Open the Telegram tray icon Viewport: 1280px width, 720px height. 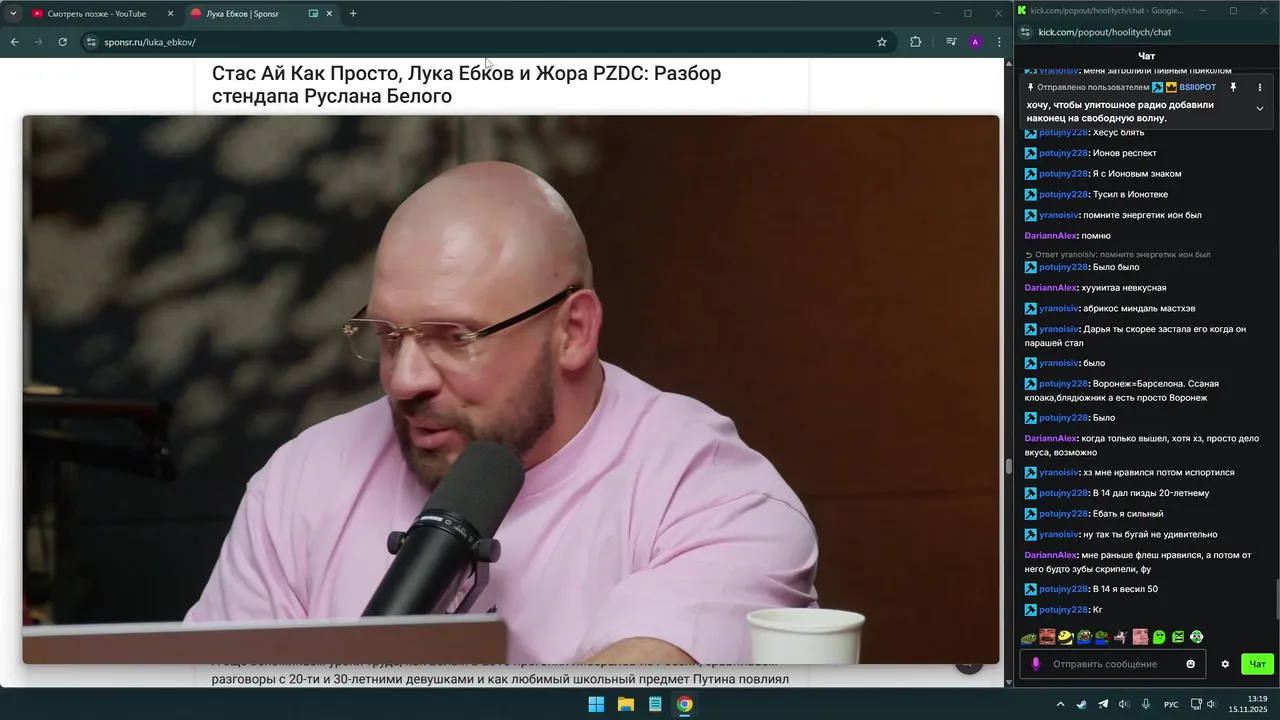click(1103, 704)
